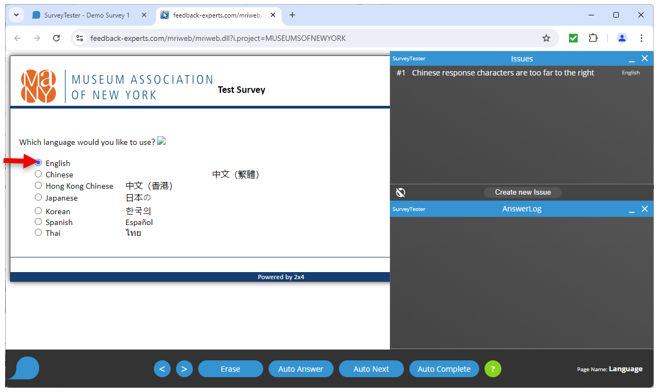This screenshot has width=657, height=392.
Task: Go to next page with right arrow button
Action: 184,369
